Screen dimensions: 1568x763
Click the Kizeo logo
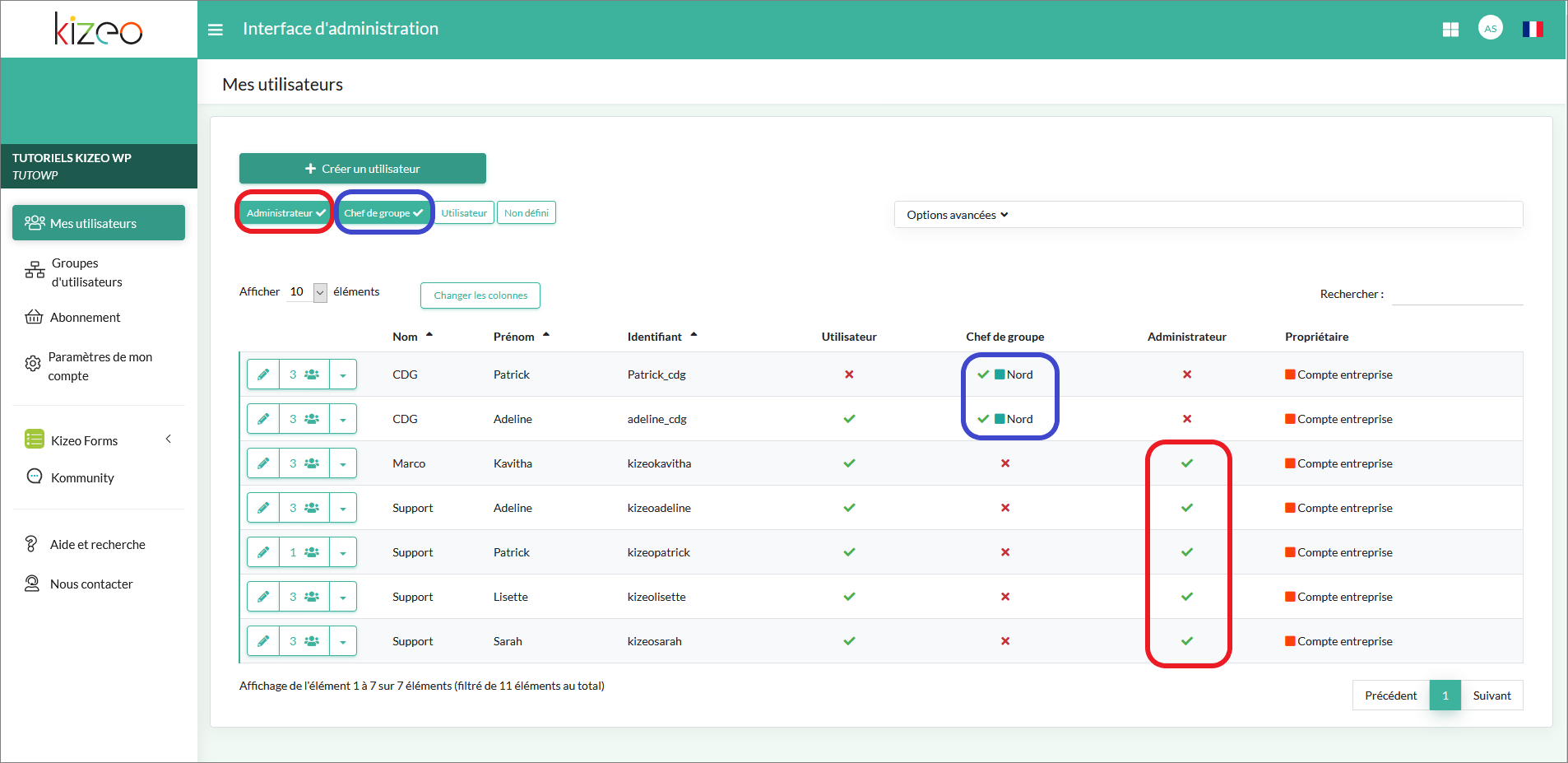coord(99,29)
